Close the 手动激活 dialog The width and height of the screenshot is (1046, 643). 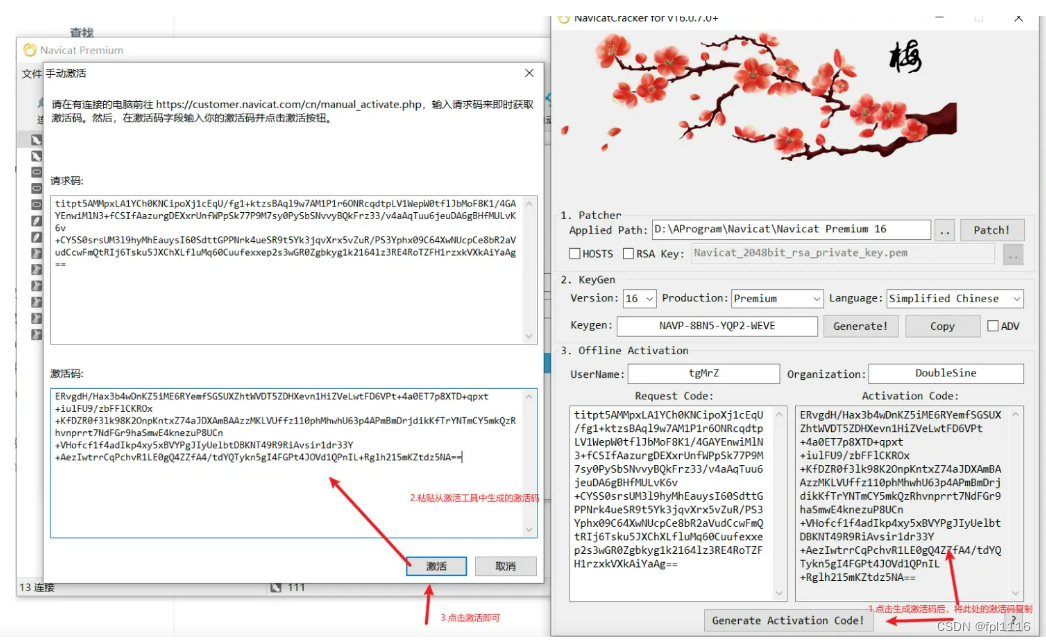tap(529, 73)
